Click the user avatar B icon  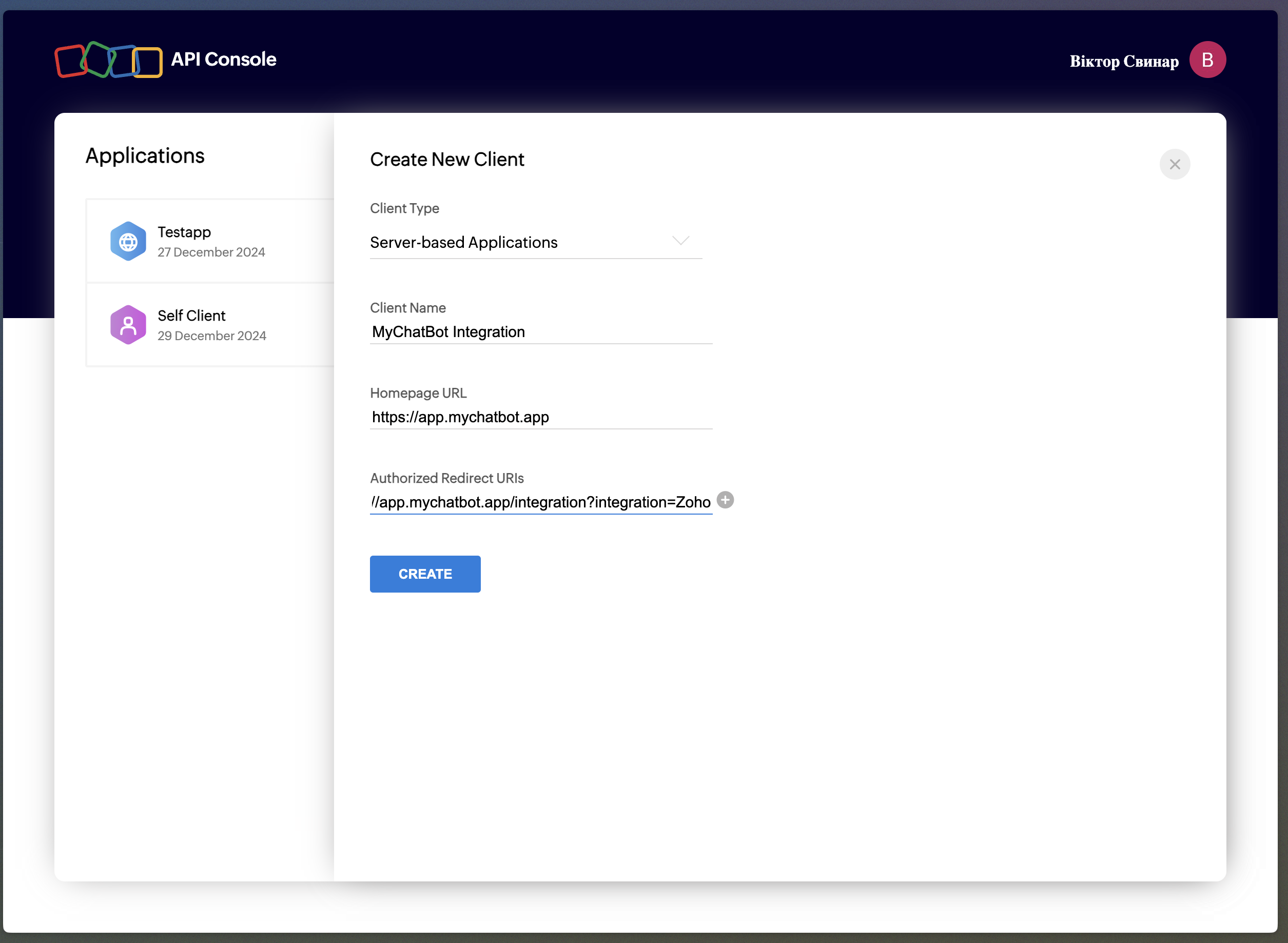tap(1207, 60)
